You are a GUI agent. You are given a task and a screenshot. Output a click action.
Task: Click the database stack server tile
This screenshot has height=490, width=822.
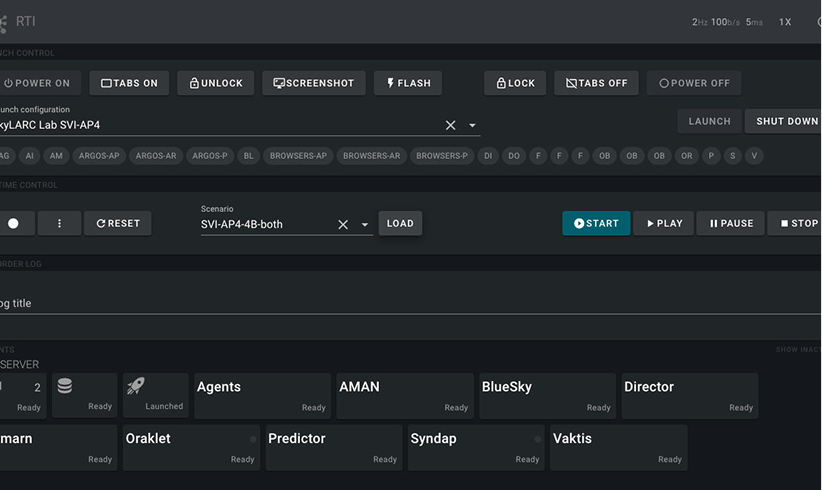84,395
